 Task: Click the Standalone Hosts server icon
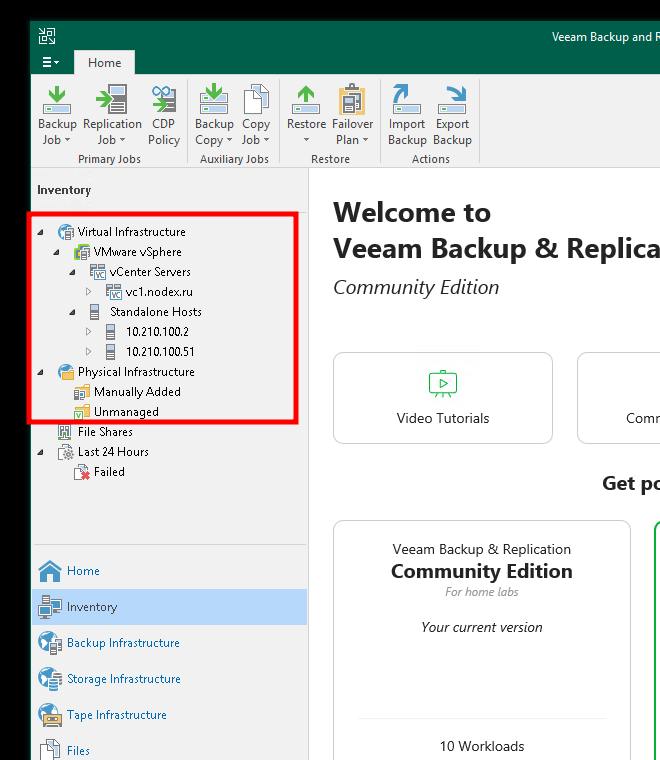click(94, 312)
